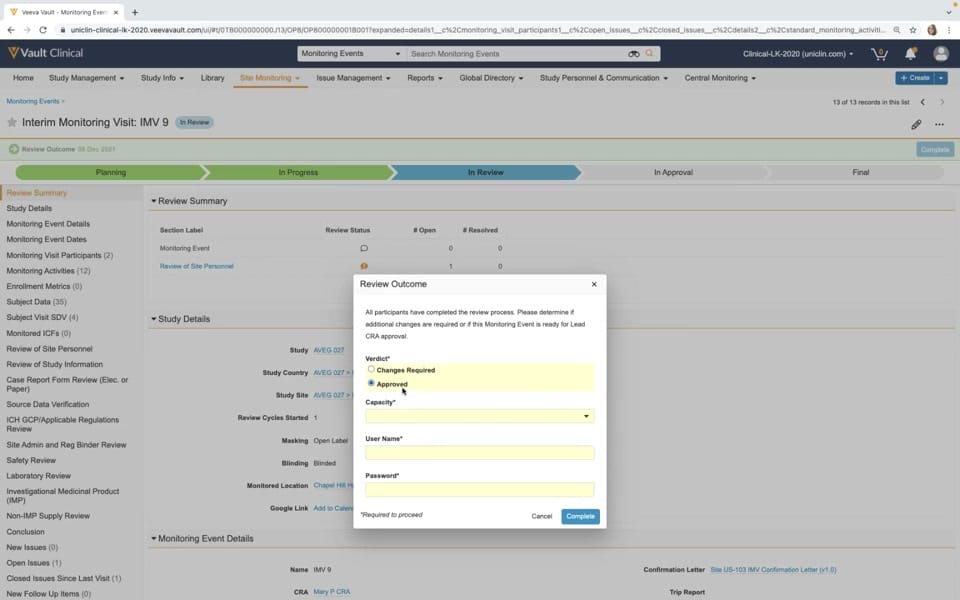Viewport: 960px width, 600px height.
Task: Reload the browser page
Action: click(43, 29)
